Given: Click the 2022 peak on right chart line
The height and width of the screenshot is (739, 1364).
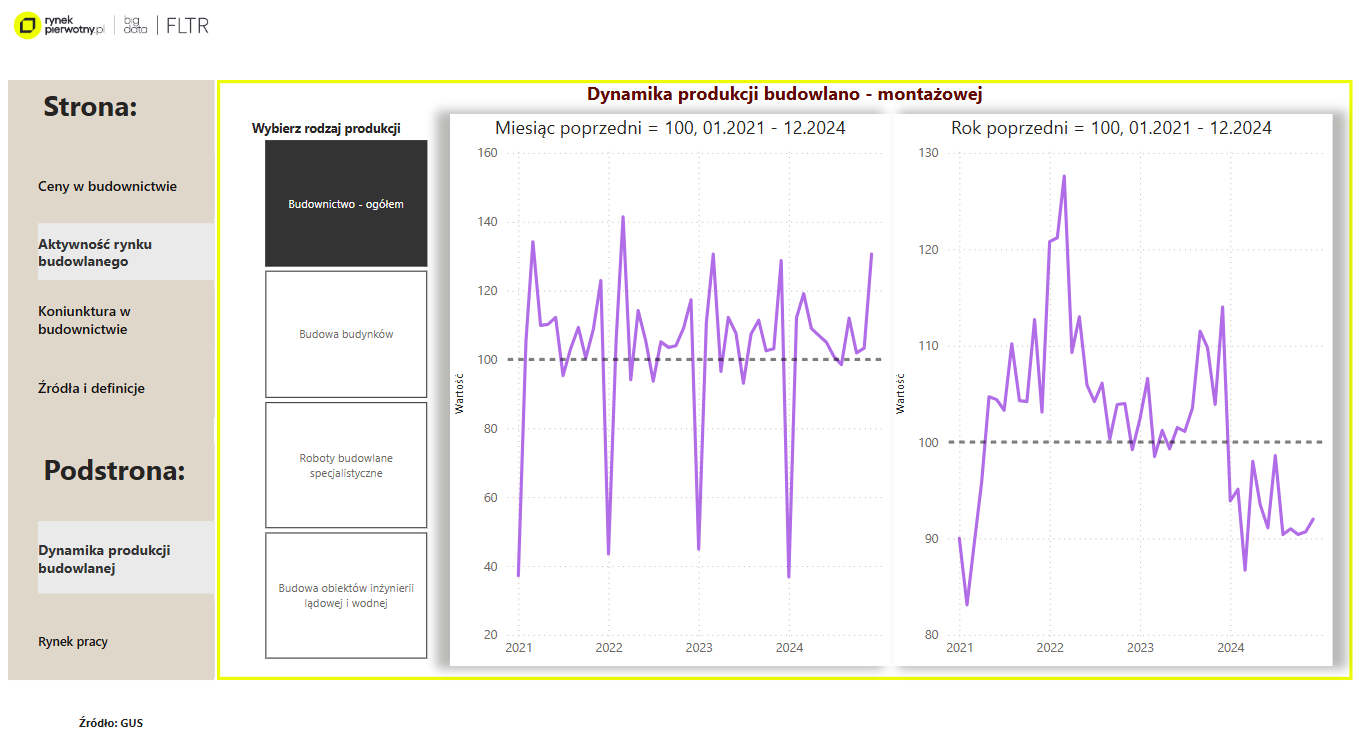Looking at the screenshot, I should pos(1064,177).
